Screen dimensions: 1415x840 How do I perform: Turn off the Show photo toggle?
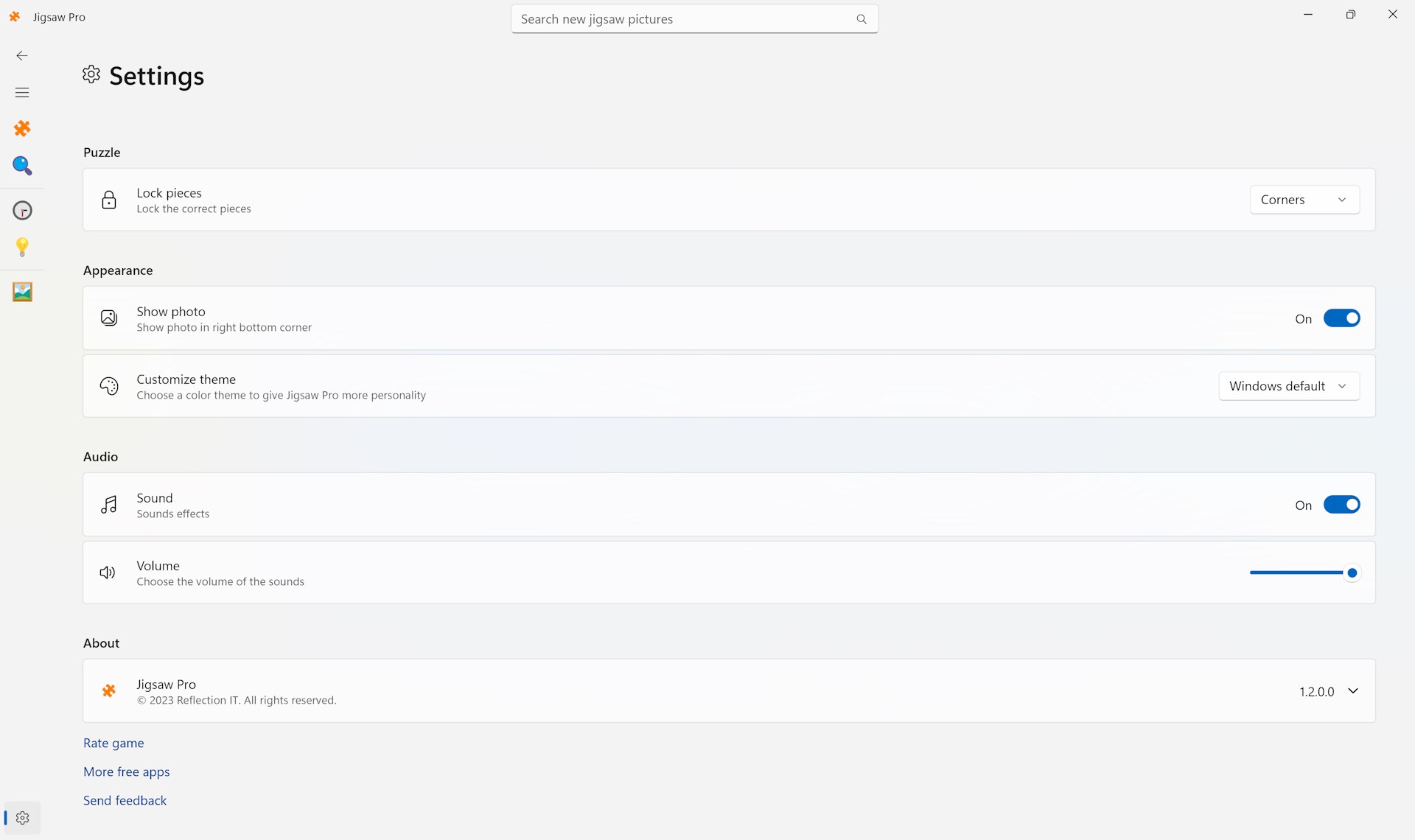click(x=1341, y=318)
